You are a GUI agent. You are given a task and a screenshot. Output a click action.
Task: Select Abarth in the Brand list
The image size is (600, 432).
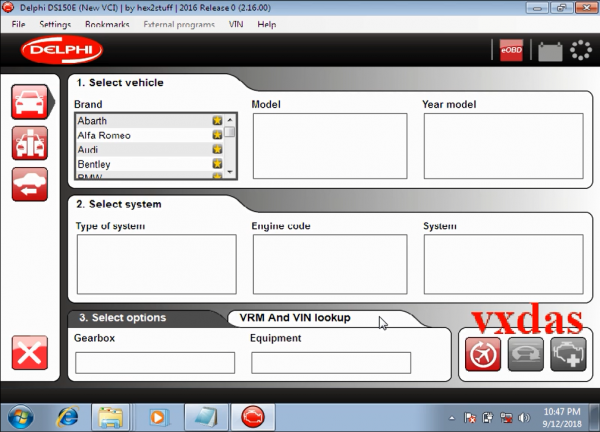(150, 121)
